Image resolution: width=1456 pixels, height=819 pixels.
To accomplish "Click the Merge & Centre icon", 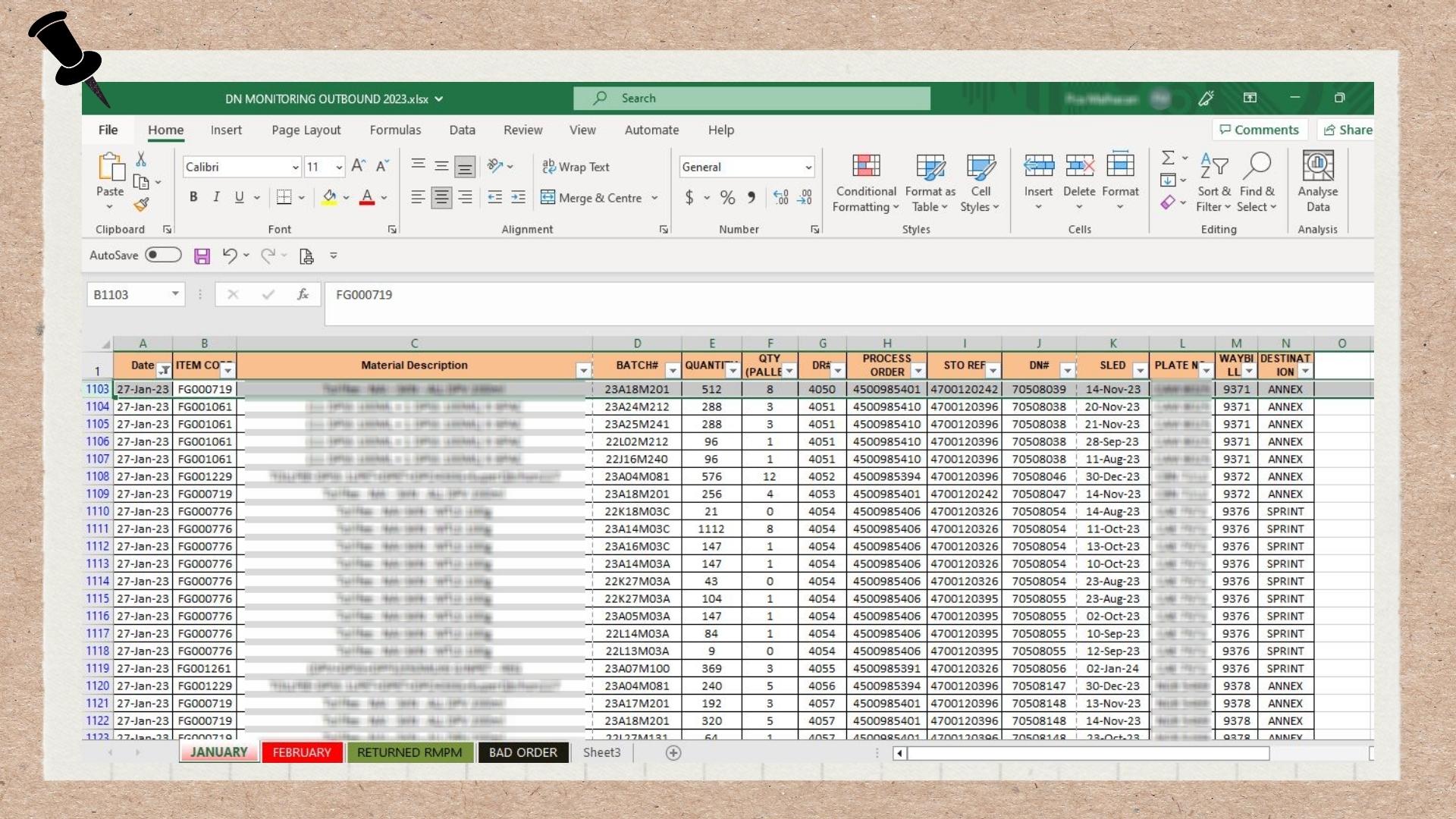I will point(548,198).
